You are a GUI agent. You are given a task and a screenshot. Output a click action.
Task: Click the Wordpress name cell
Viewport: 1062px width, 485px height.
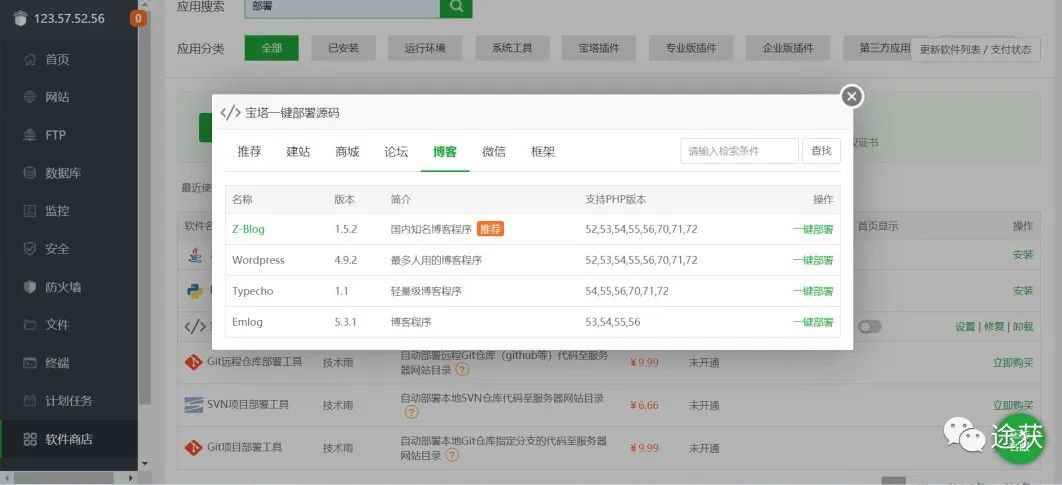258,260
